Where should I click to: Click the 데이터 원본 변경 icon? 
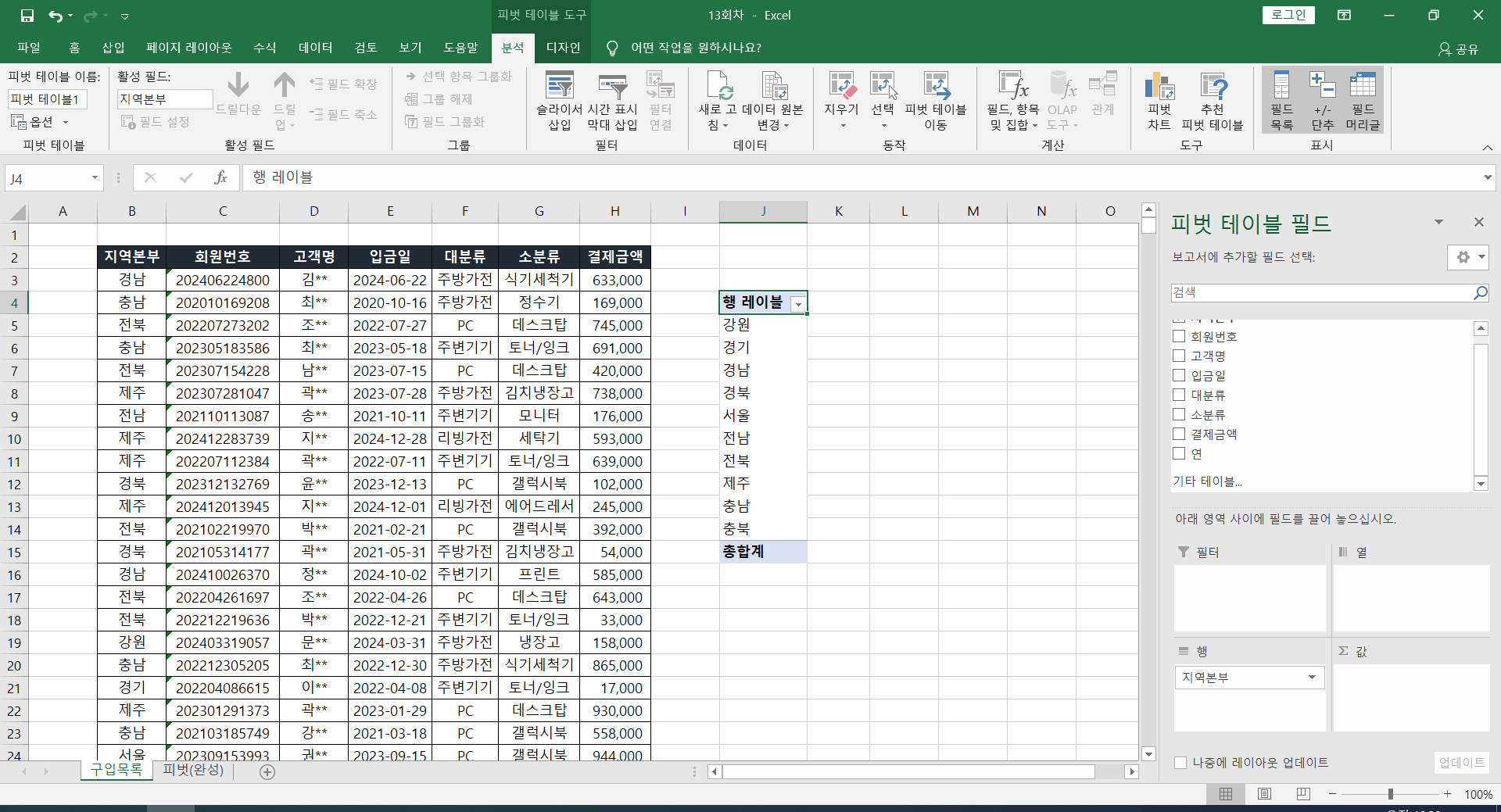(x=773, y=100)
